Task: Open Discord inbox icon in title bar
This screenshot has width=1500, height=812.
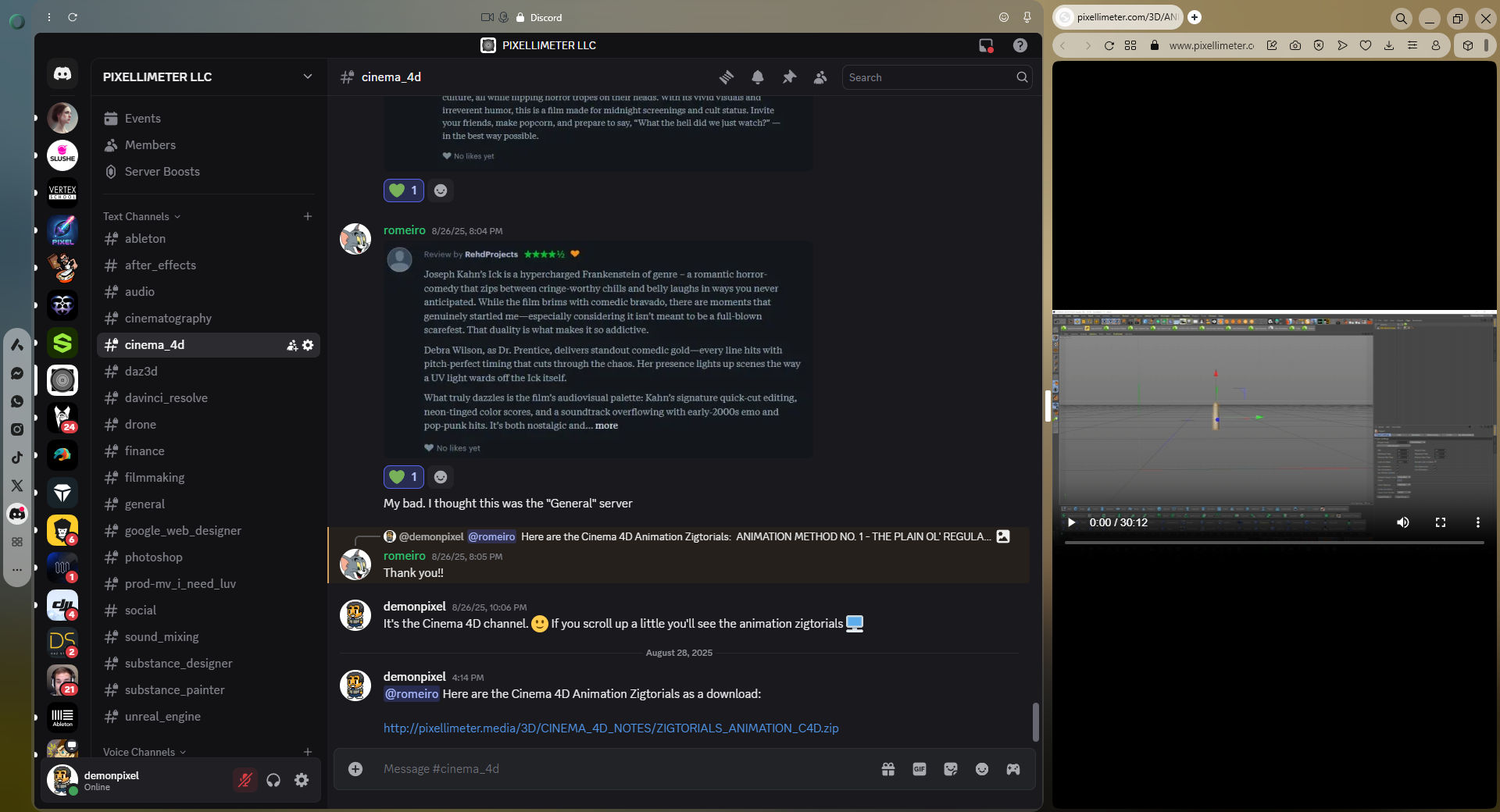Action: pos(986,45)
